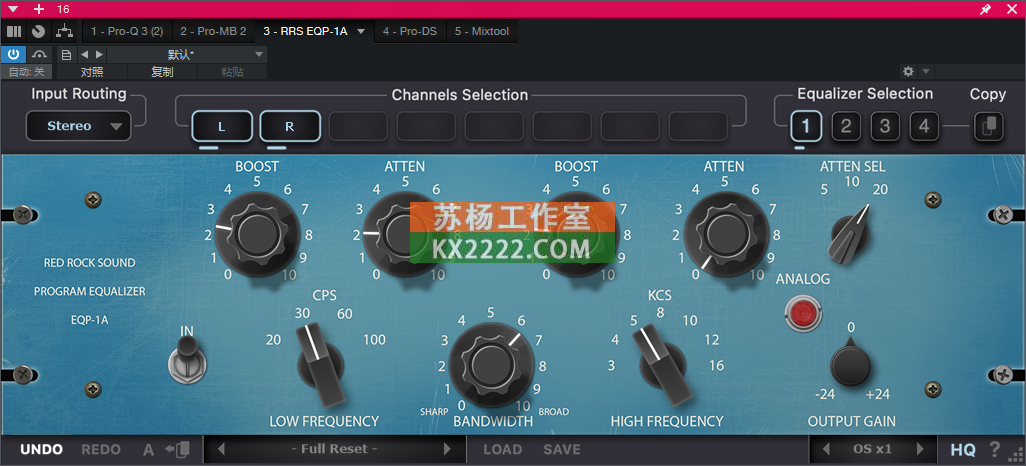Viewport: 1026px width, 466px height.
Task: Open the title bar dropdown triangle
Action: (14, 9)
